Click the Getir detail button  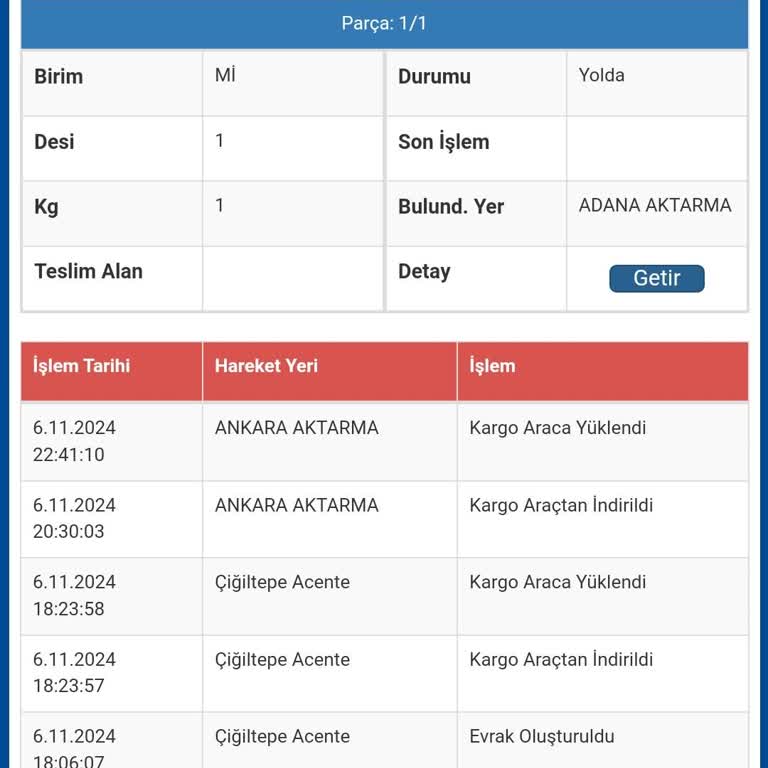coord(656,278)
